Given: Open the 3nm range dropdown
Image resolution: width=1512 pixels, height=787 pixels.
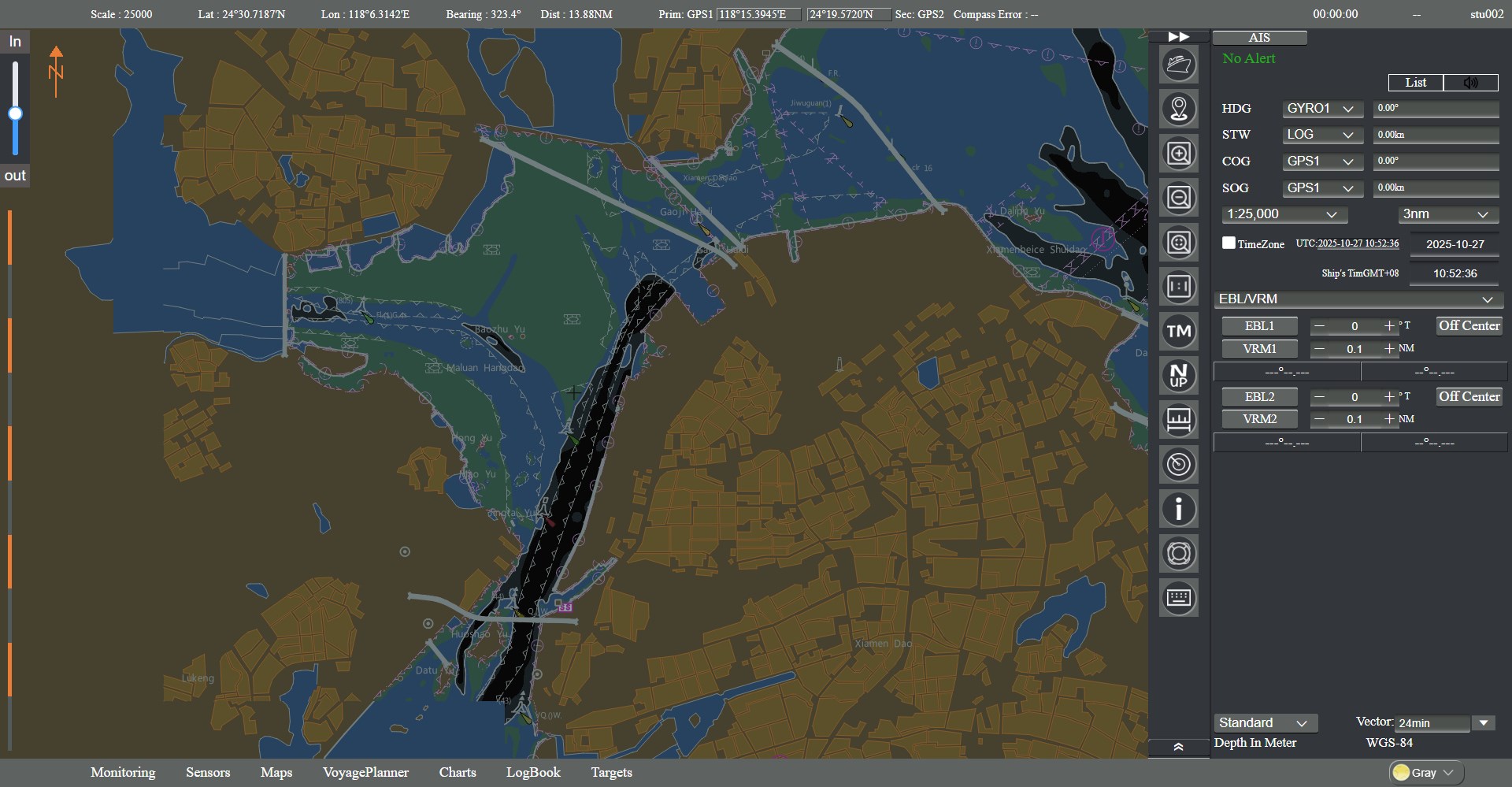Looking at the screenshot, I should [1447, 213].
